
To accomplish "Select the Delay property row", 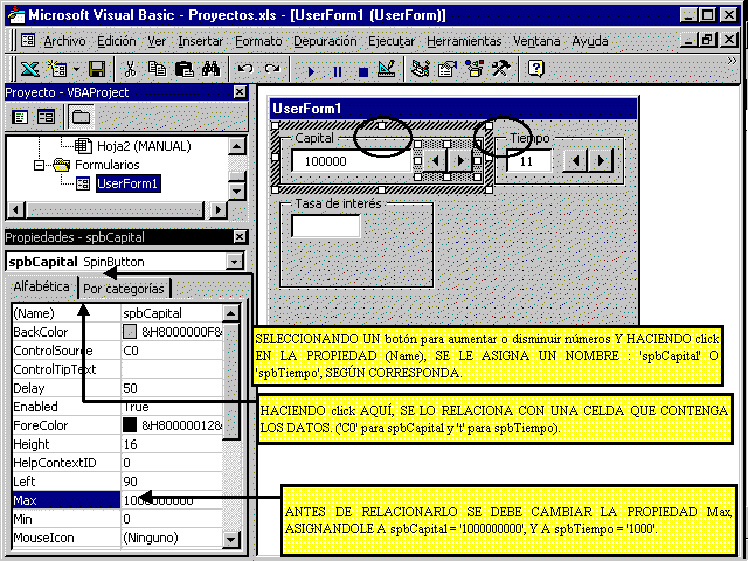I will click(117, 388).
